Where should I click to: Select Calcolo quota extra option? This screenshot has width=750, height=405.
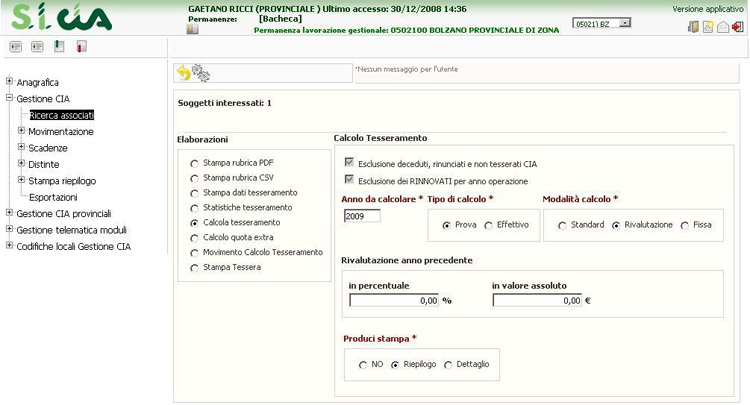point(194,238)
